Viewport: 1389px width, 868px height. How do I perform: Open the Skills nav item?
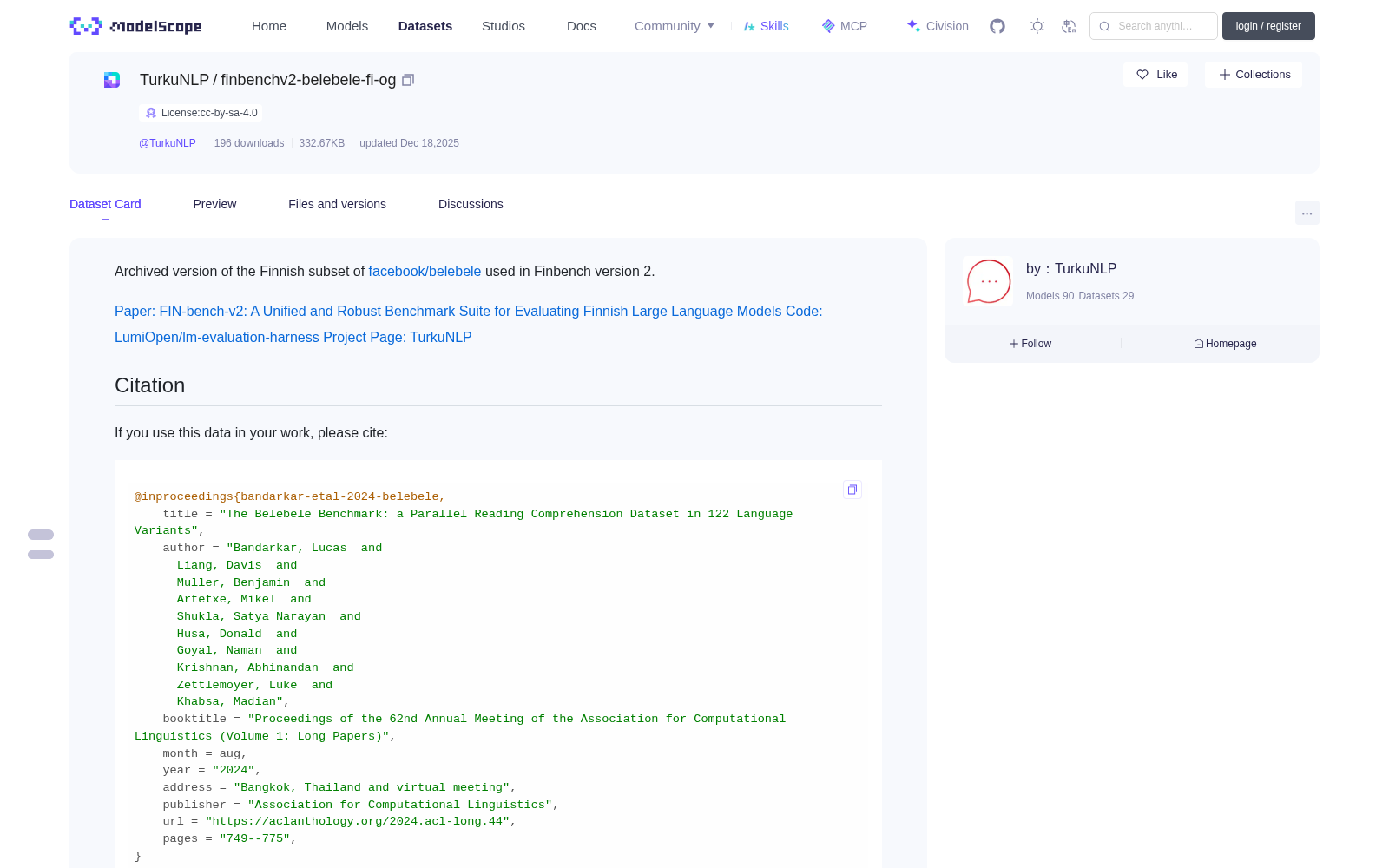click(x=766, y=26)
